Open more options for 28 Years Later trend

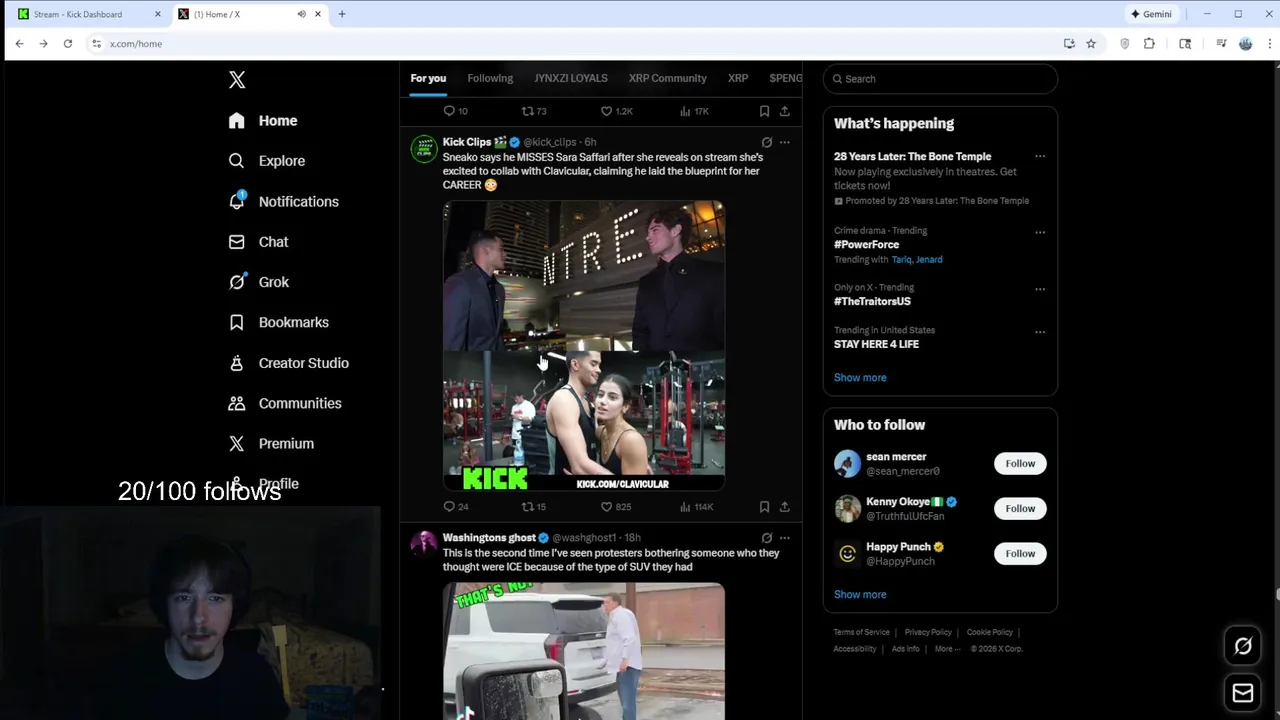pos(1040,156)
